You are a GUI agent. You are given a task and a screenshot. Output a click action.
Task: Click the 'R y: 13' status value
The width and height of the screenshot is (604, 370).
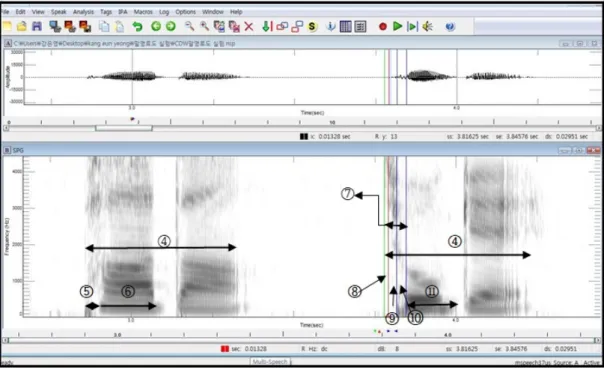pos(386,136)
